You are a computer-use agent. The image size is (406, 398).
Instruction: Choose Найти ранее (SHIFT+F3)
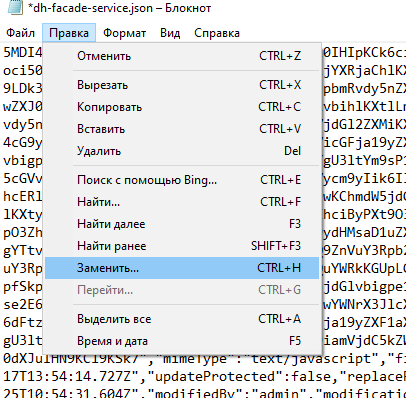[182, 246]
